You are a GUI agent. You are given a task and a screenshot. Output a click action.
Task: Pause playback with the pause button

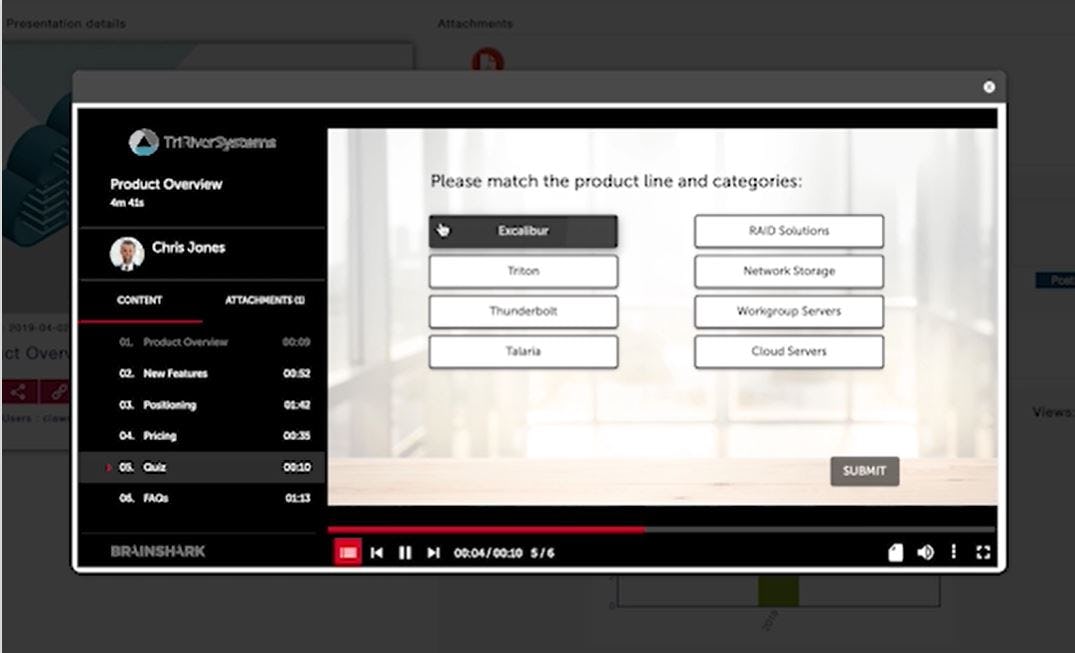coord(405,551)
